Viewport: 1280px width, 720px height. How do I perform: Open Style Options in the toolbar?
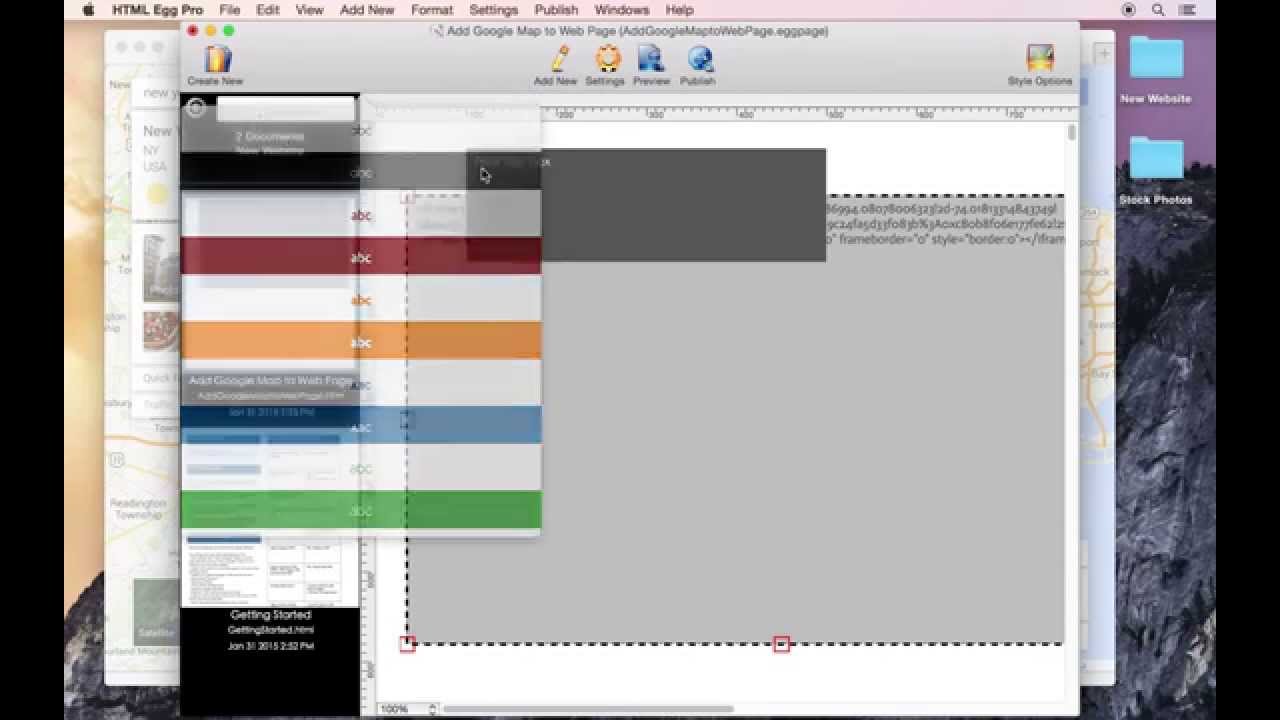click(1040, 65)
